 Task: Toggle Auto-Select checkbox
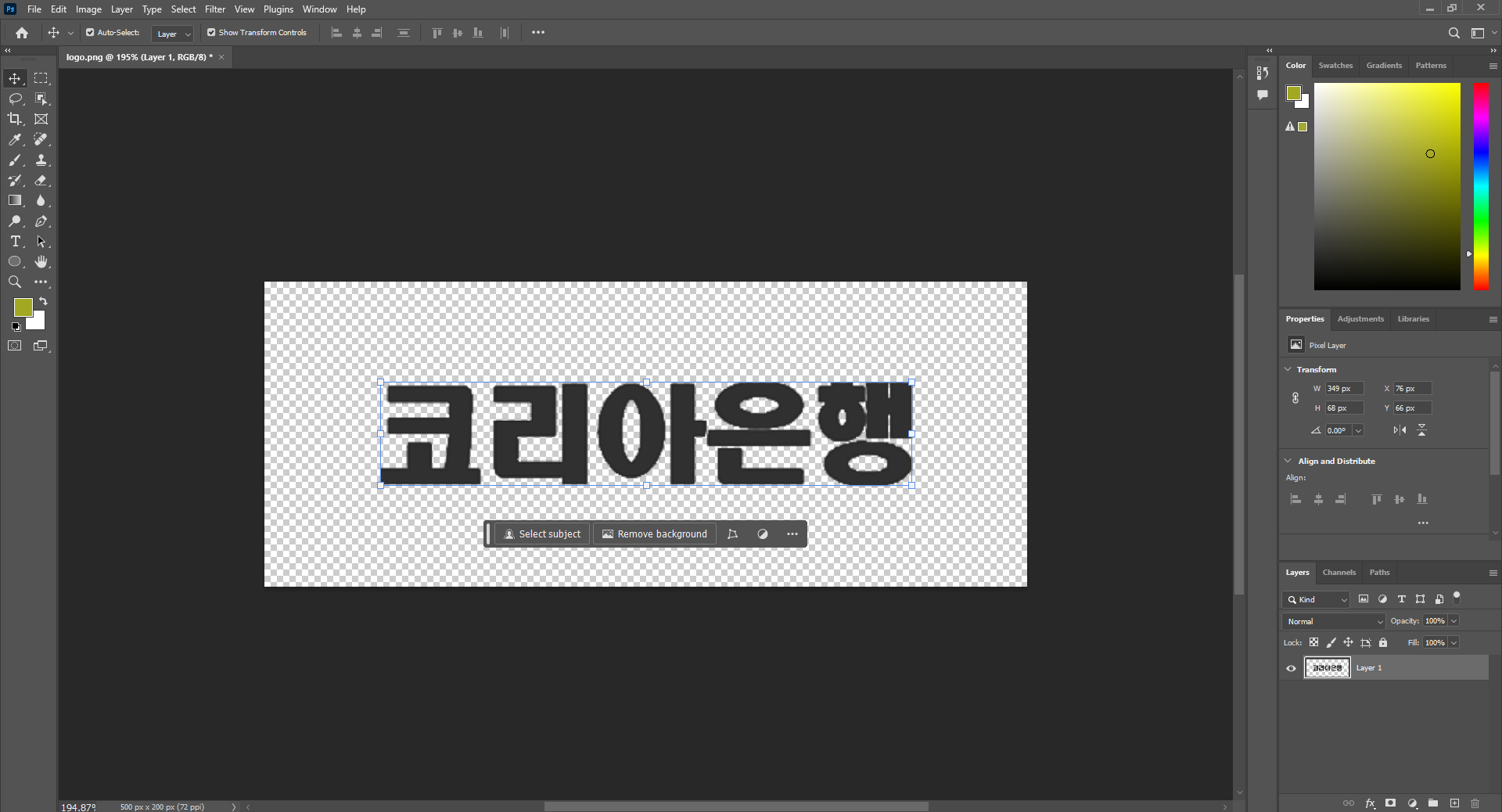[x=90, y=33]
